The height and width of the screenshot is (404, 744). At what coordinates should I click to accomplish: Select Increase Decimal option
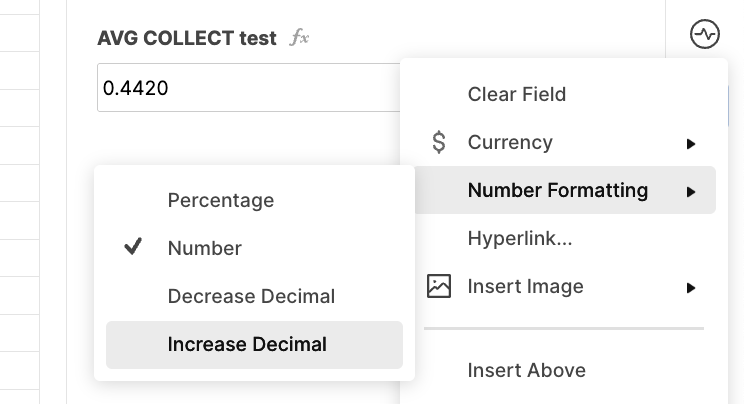pos(254,345)
